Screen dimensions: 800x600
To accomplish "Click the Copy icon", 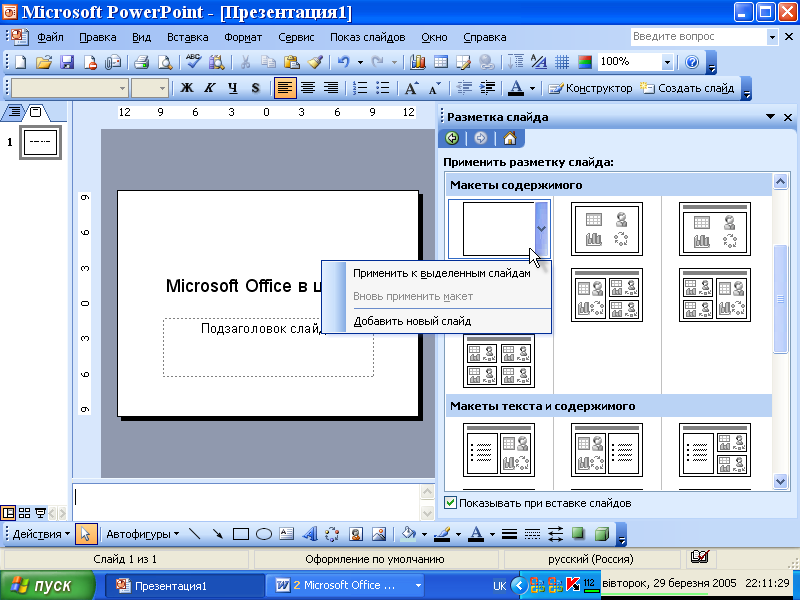I will 268,62.
